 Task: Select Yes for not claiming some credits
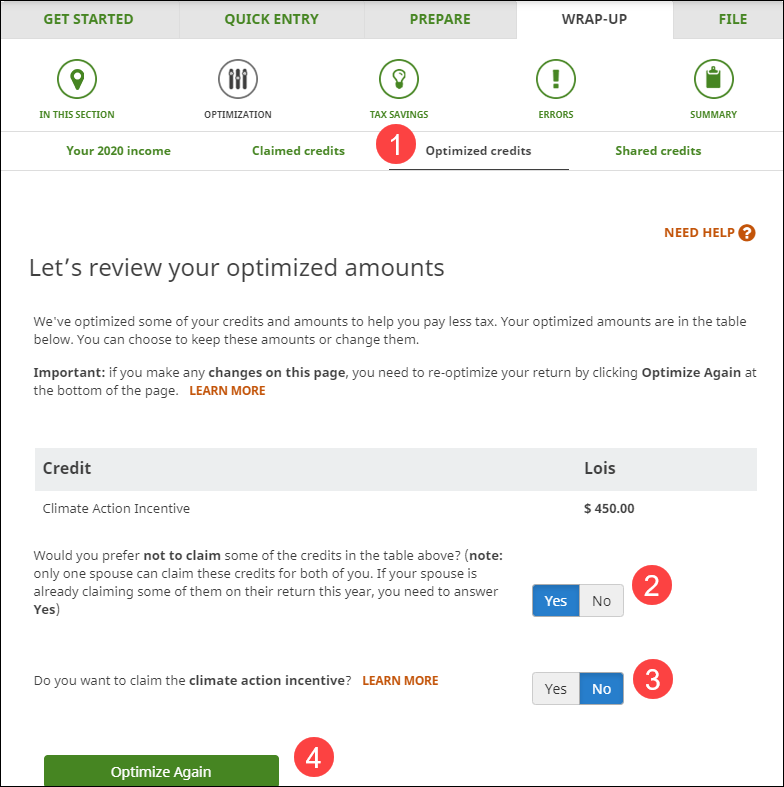tap(556, 601)
